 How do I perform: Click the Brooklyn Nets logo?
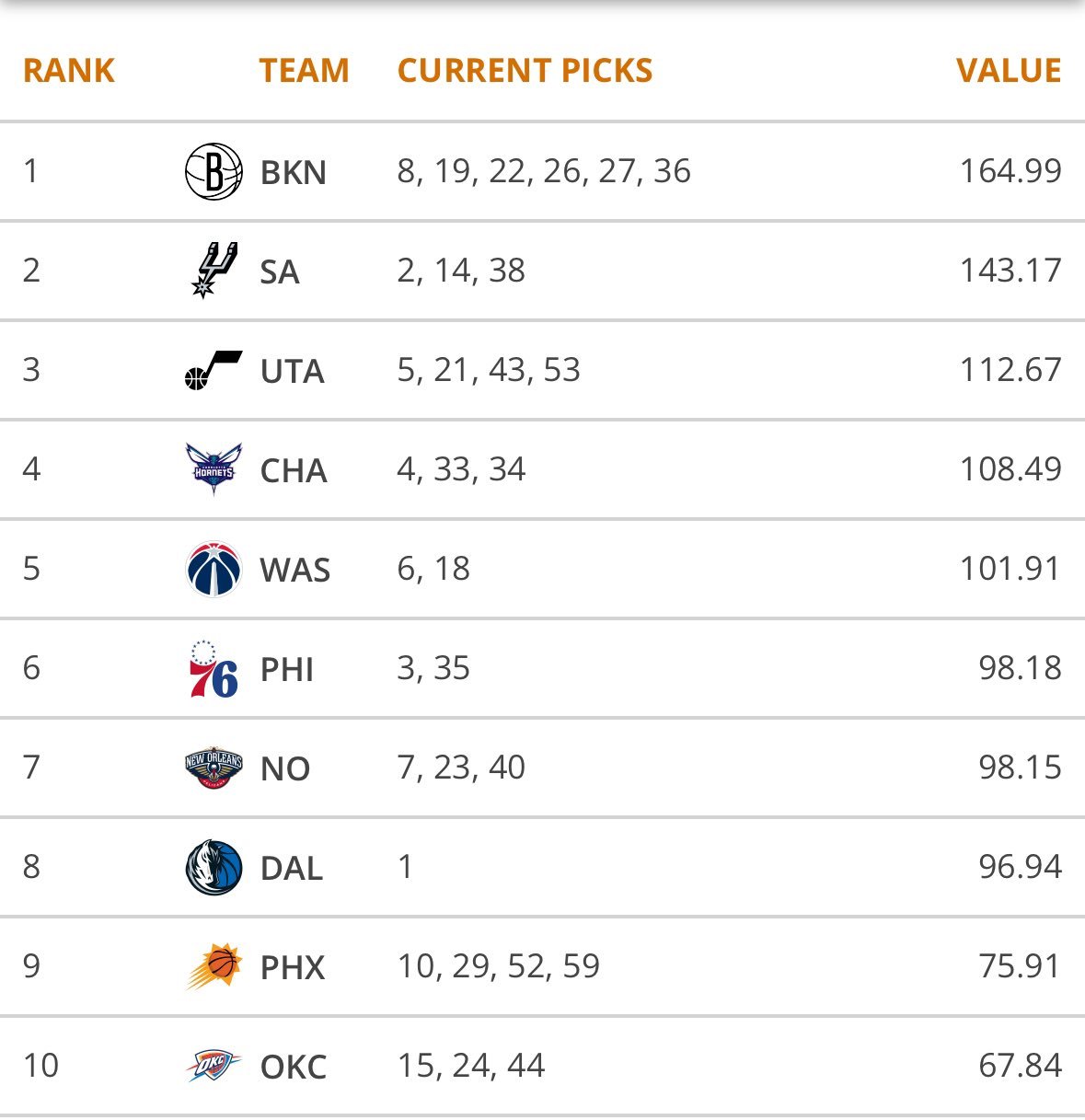(214, 171)
